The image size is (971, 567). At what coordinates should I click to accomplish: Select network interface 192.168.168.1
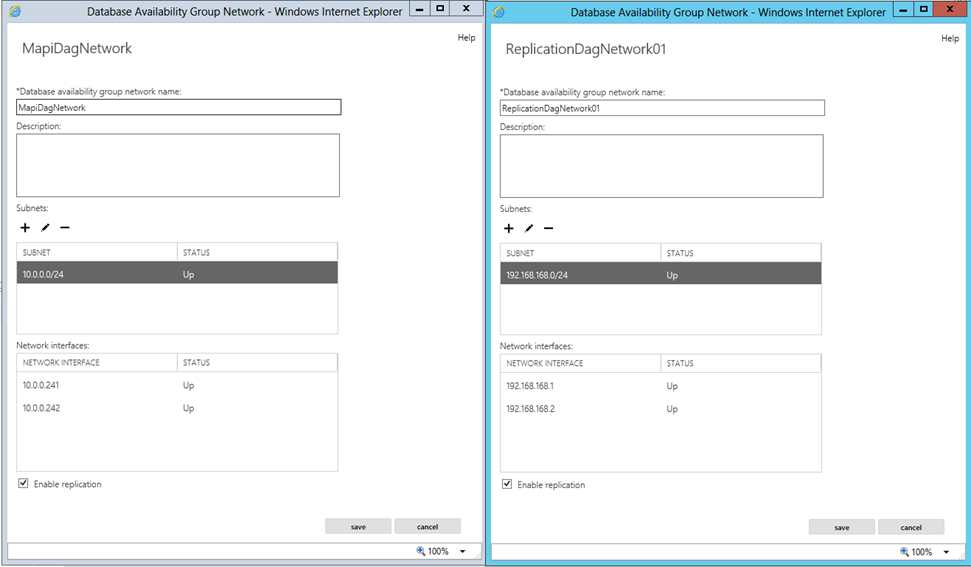pyautogui.click(x=661, y=386)
